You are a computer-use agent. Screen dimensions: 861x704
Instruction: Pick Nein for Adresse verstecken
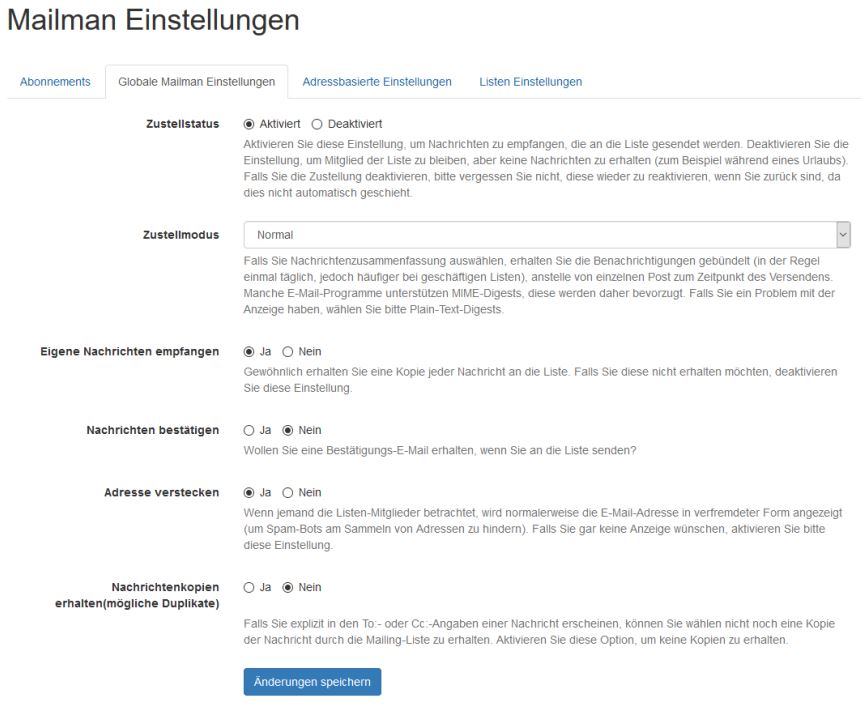click(x=288, y=492)
